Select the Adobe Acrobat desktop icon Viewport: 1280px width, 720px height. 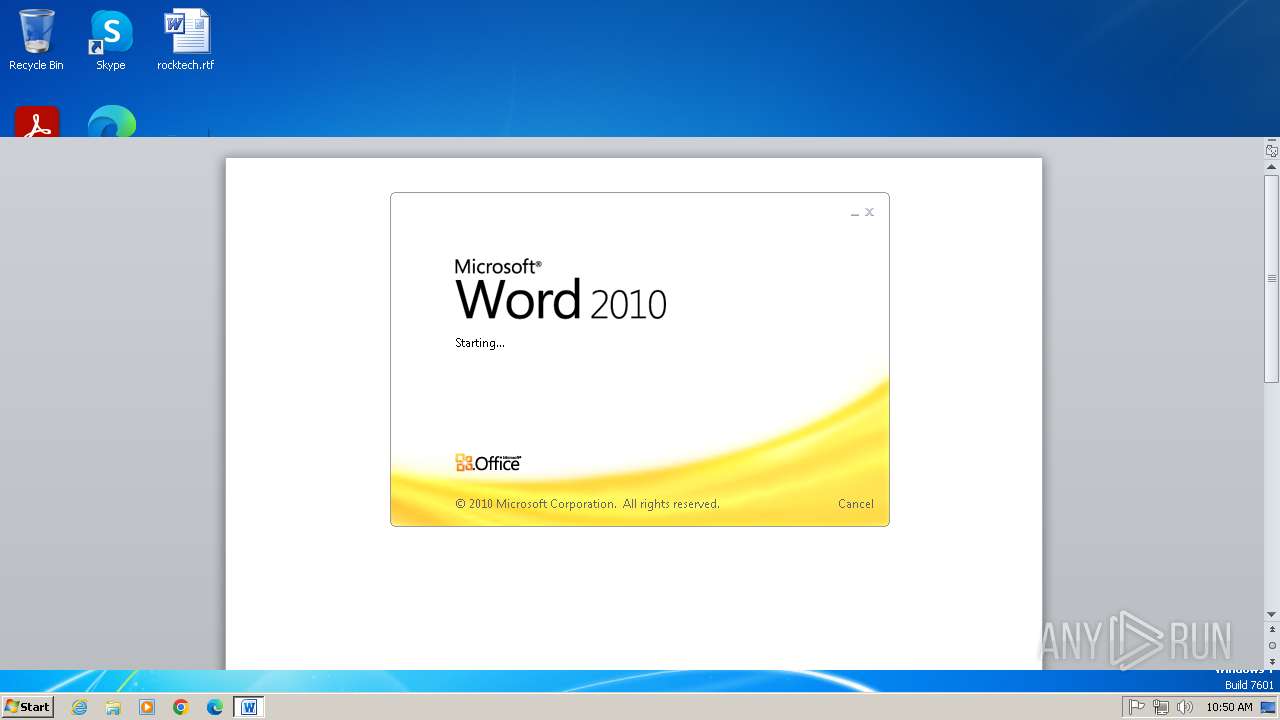coord(37,121)
